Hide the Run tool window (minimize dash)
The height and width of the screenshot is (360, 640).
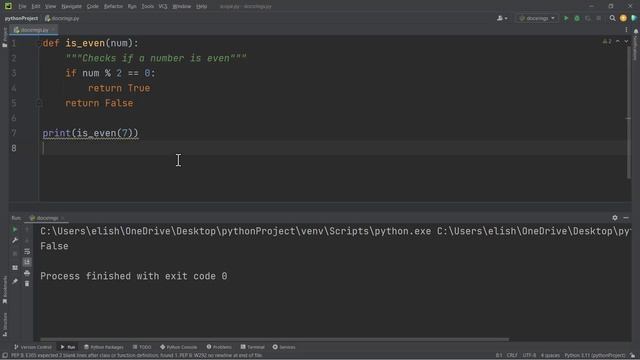pyautogui.click(x=626, y=218)
